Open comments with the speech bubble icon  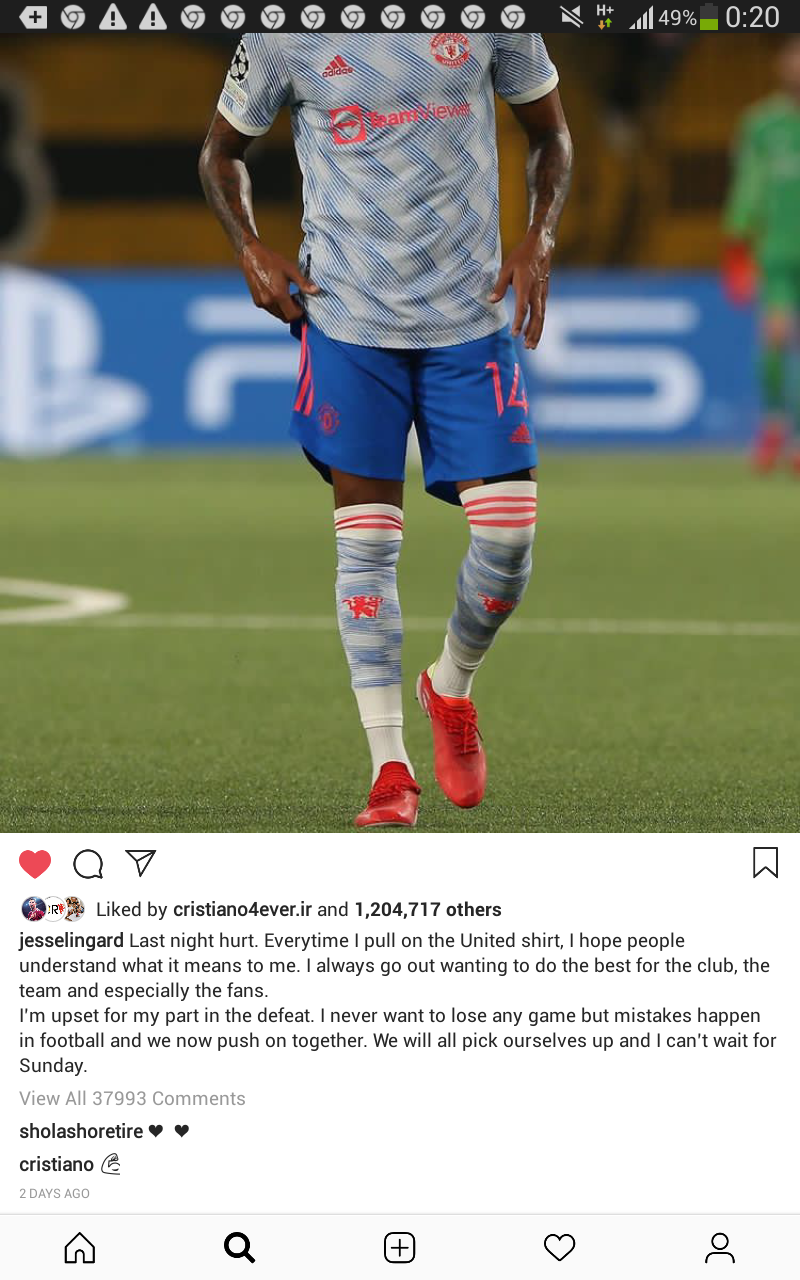(88, 863)
